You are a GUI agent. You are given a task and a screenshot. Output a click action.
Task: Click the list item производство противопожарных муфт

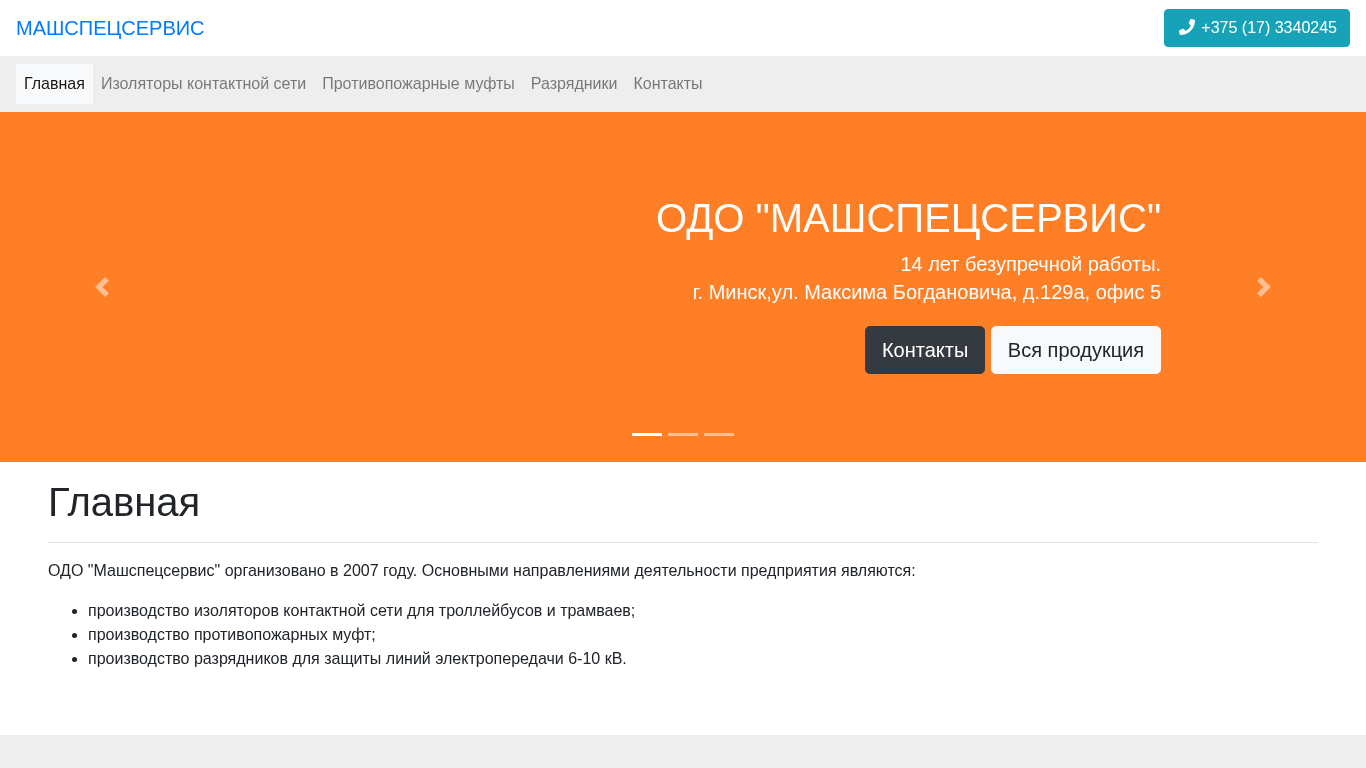click(232, 635)
